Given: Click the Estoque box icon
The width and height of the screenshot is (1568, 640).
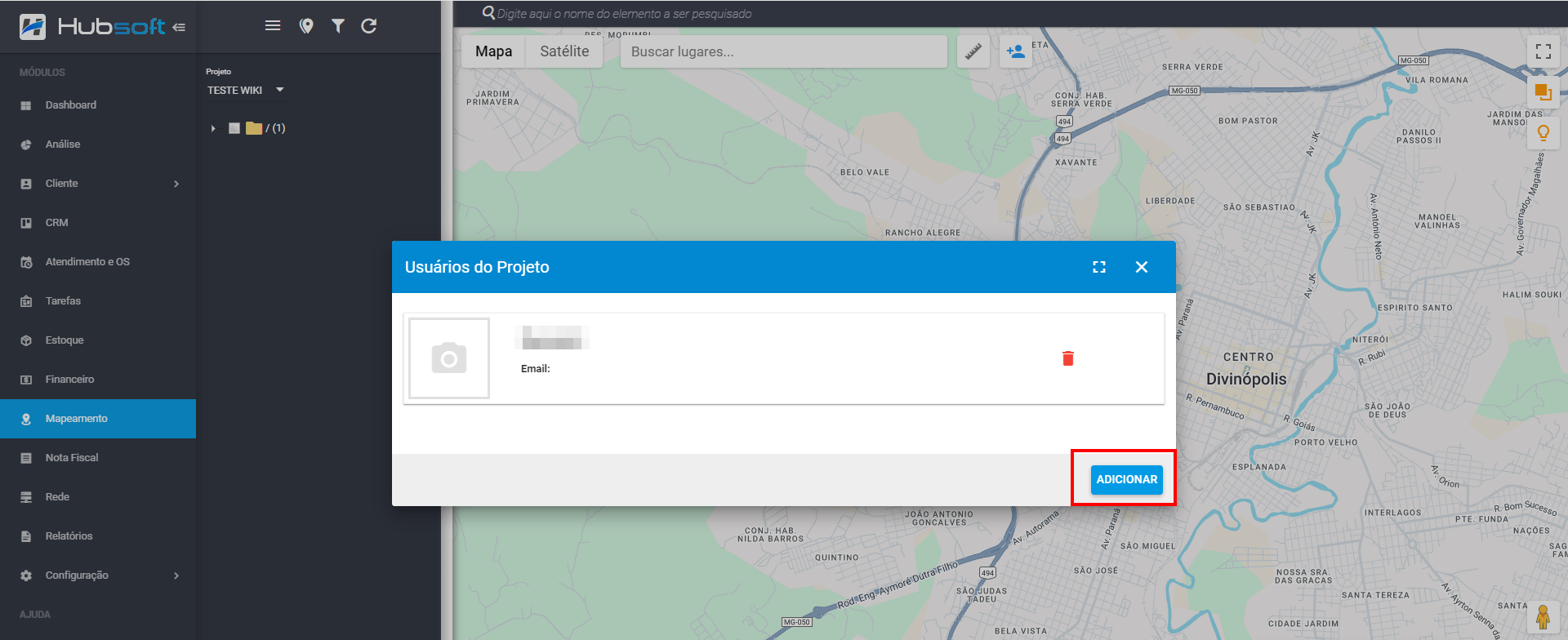Looking at the screenshot, I should tap(26, 340).
